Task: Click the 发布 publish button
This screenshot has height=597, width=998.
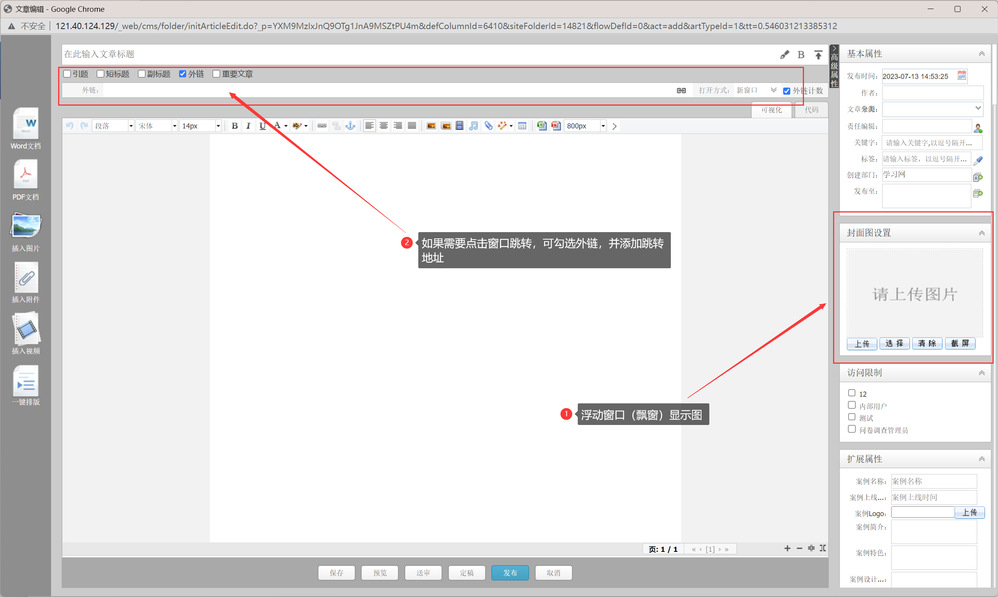Action: 509,573
